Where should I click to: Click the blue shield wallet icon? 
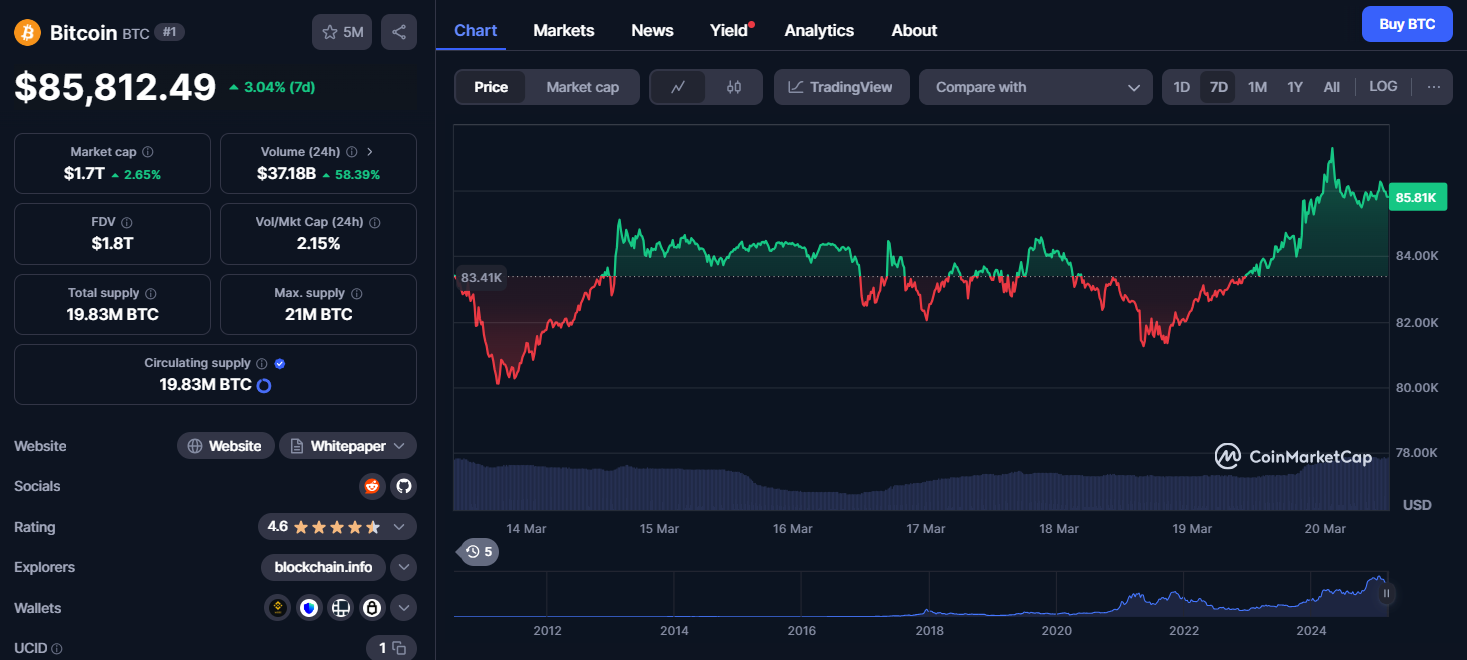pyautogui.click(x=309, y=607)
